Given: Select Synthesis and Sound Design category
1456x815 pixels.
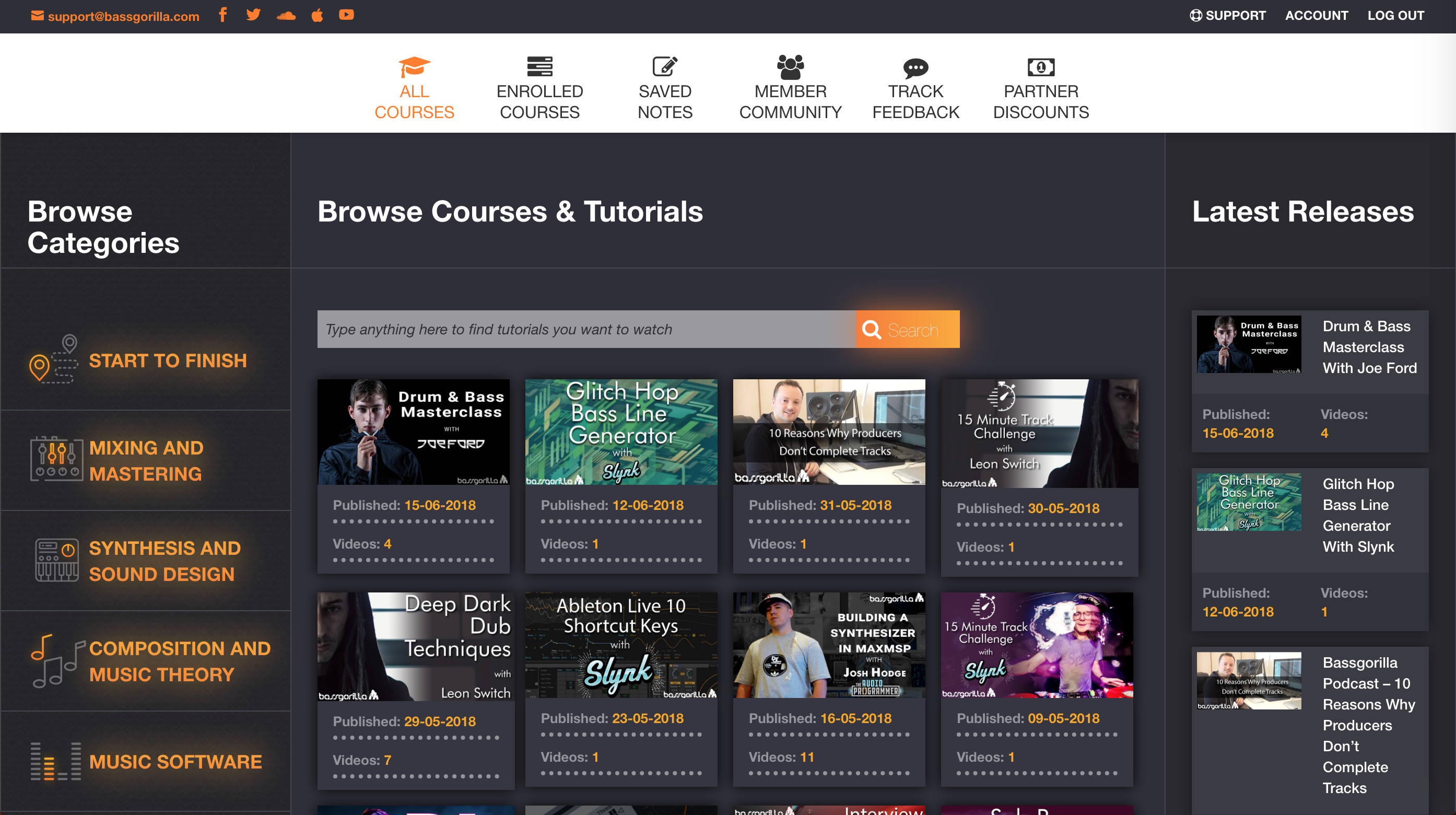Looking at the screenshot, I should pyautogui.click(x=165, y=561).
